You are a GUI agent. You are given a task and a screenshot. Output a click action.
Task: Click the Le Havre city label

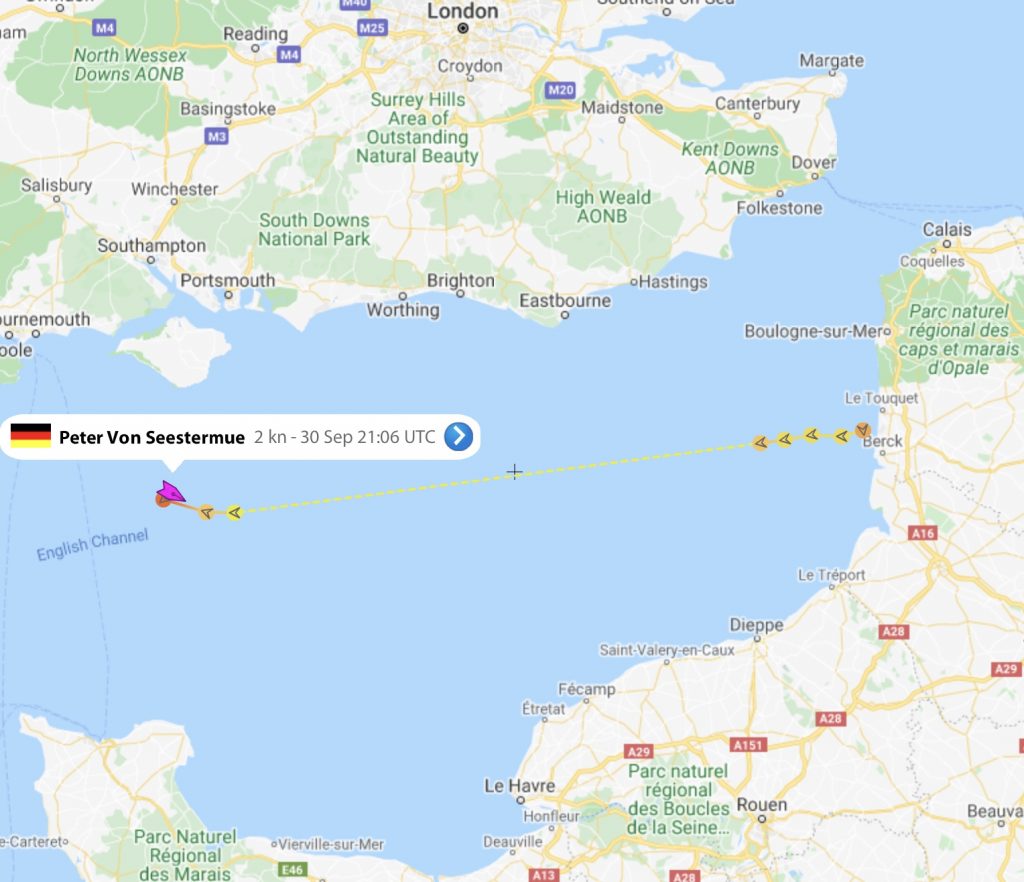(519, 785)
